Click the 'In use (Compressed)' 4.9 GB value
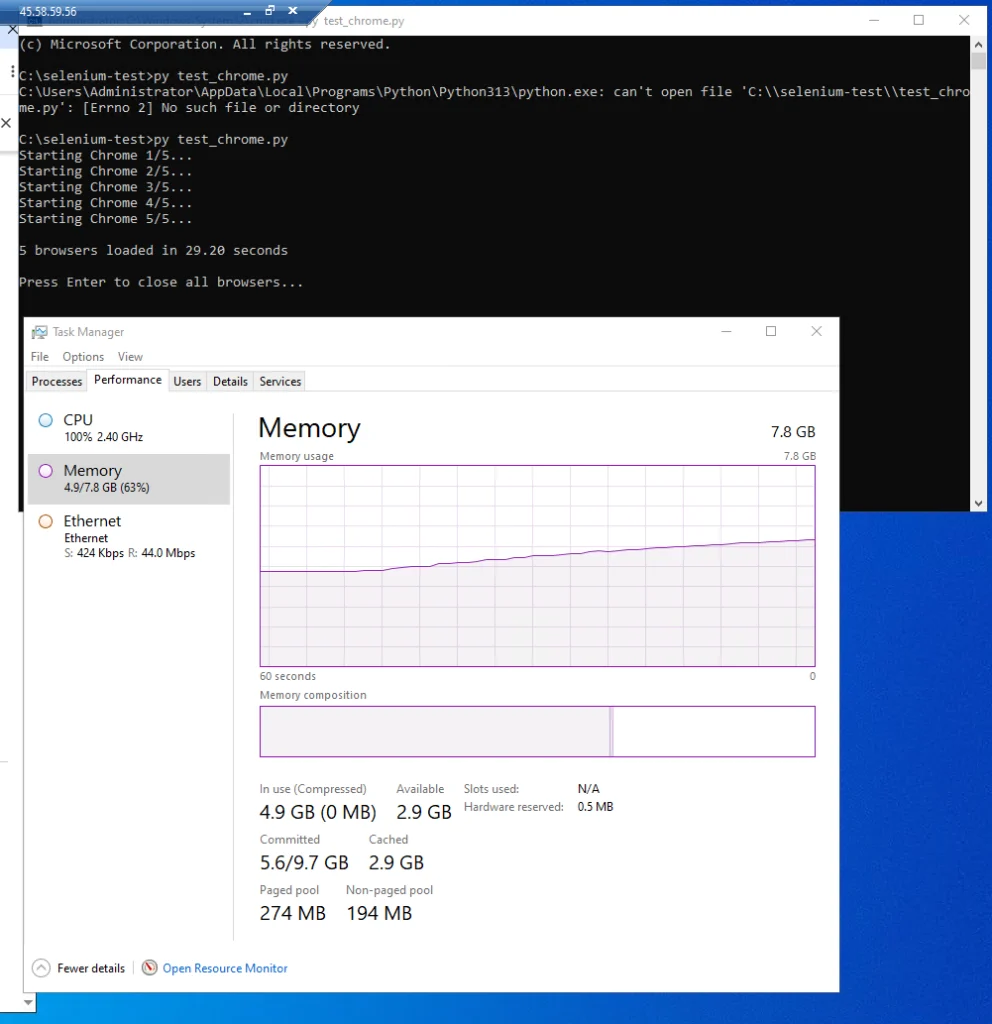 pyautogui.click(x=317, y=812)
